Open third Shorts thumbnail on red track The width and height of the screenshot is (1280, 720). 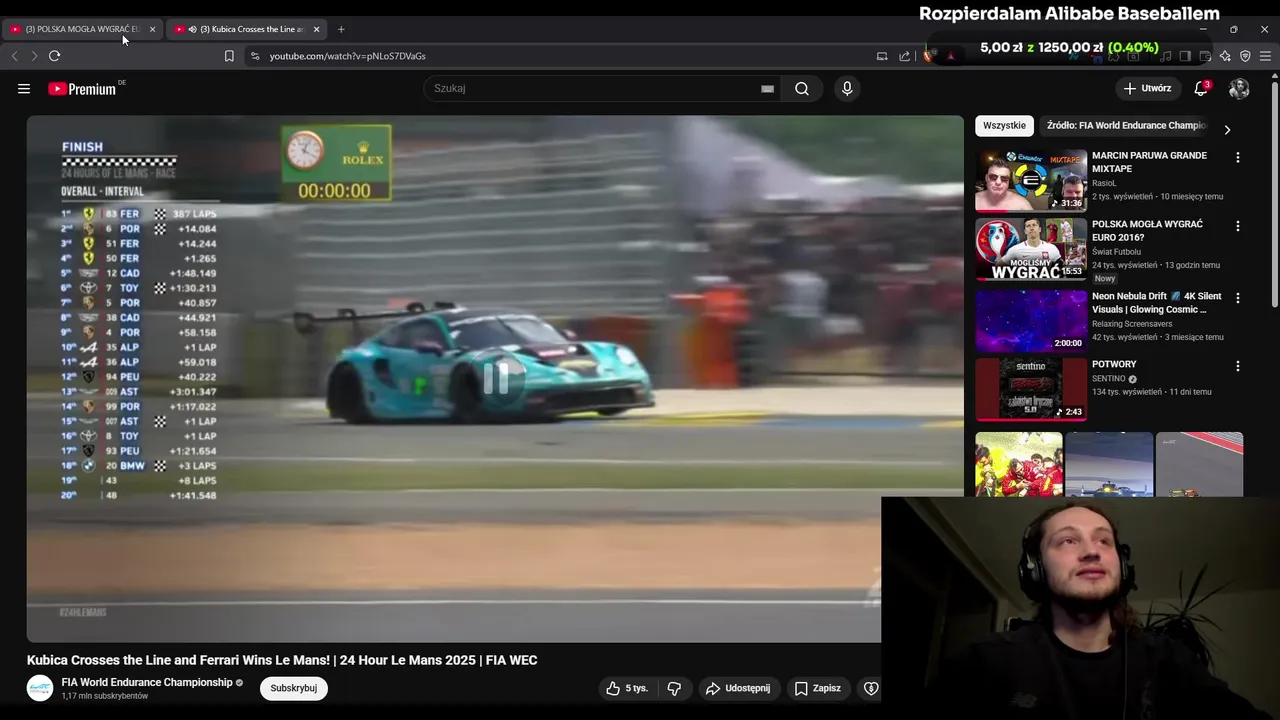pyautogui.click(x=1199, y=465)
